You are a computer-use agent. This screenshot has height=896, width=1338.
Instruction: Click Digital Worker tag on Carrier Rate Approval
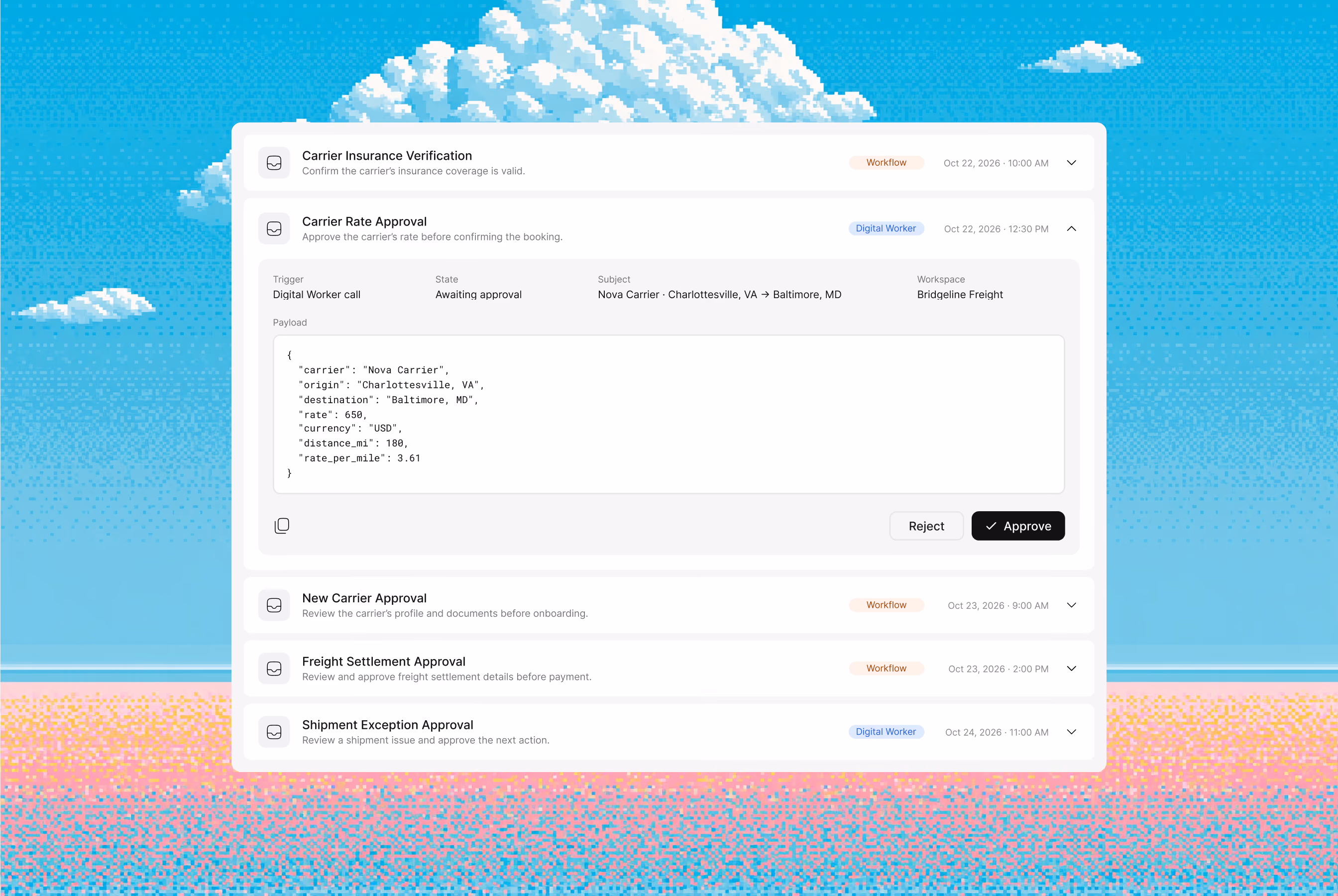[x=886, y=228]
